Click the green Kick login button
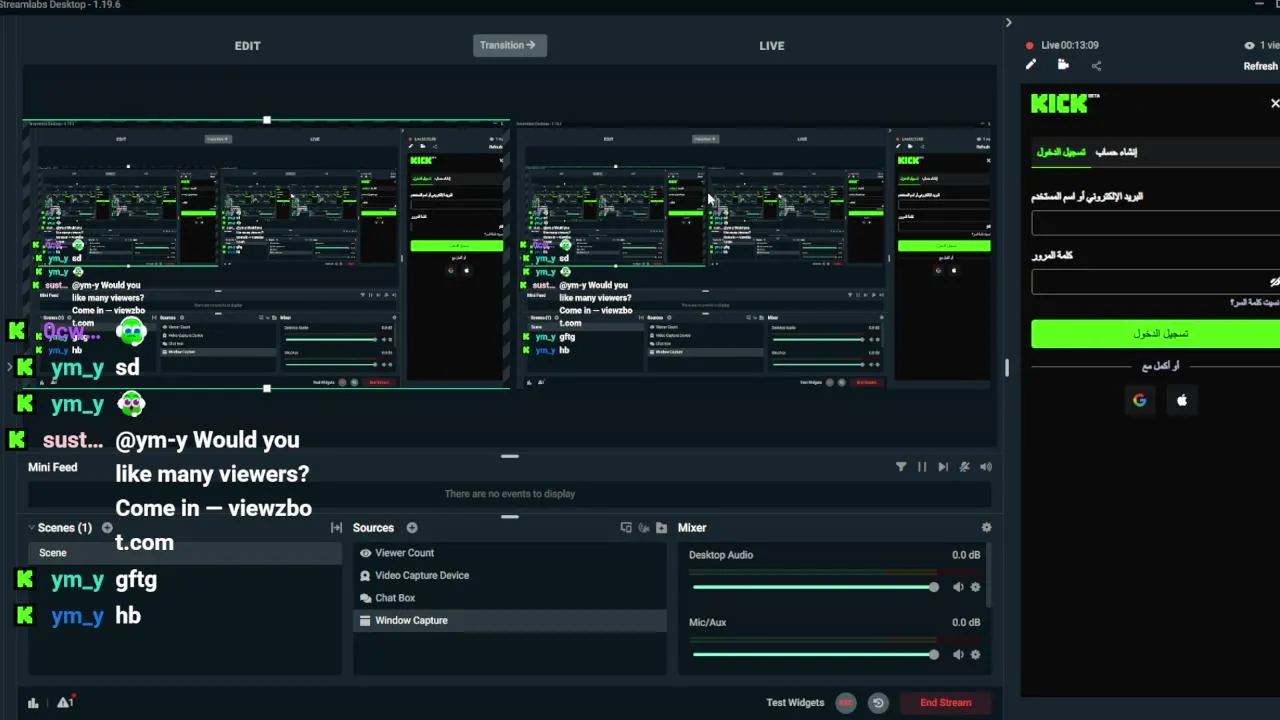The image size is (1280, 720). click(x=1156, y=334)
